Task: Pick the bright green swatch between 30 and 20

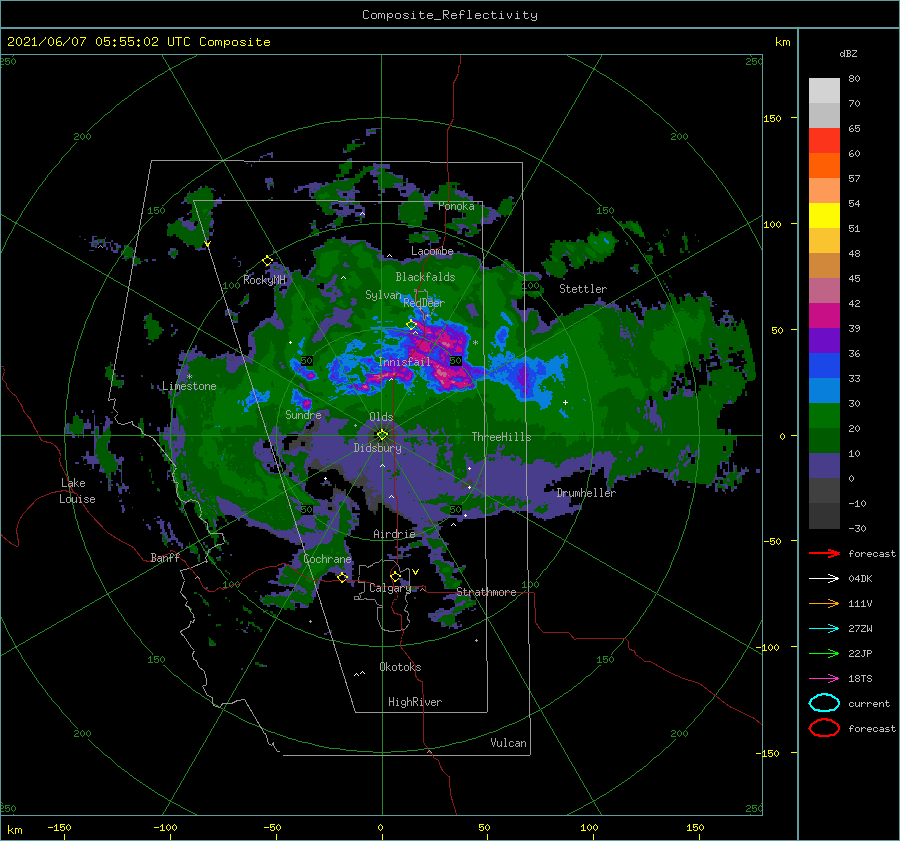Action: coord(824,416)
